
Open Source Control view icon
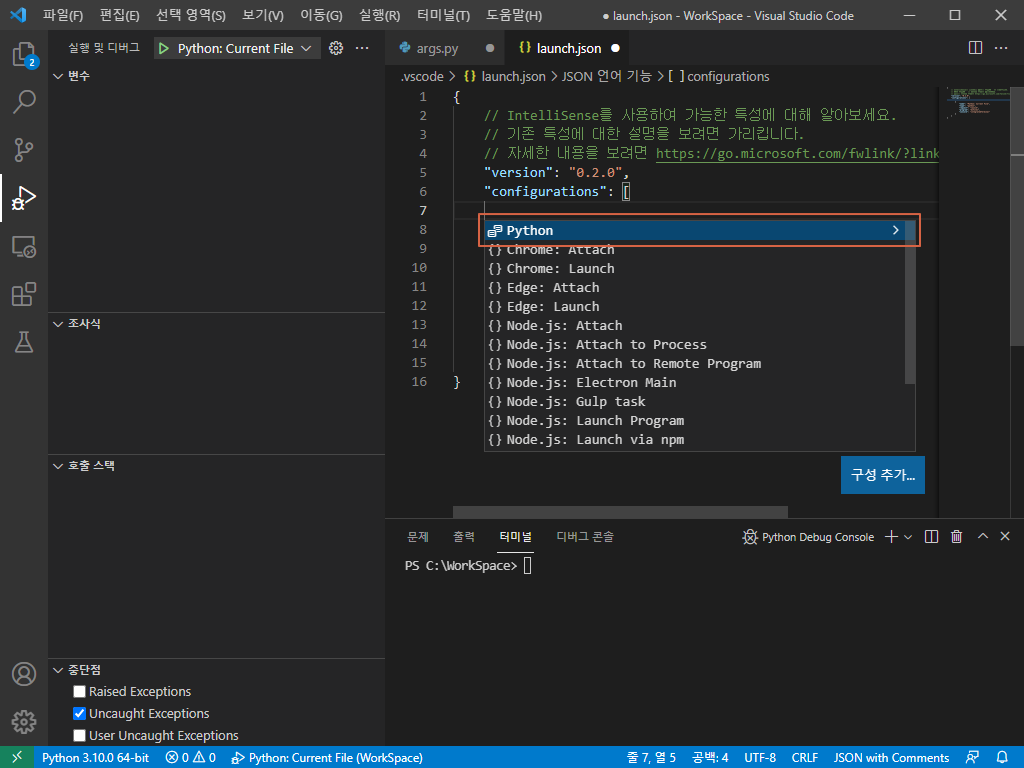tap(24, 150)
